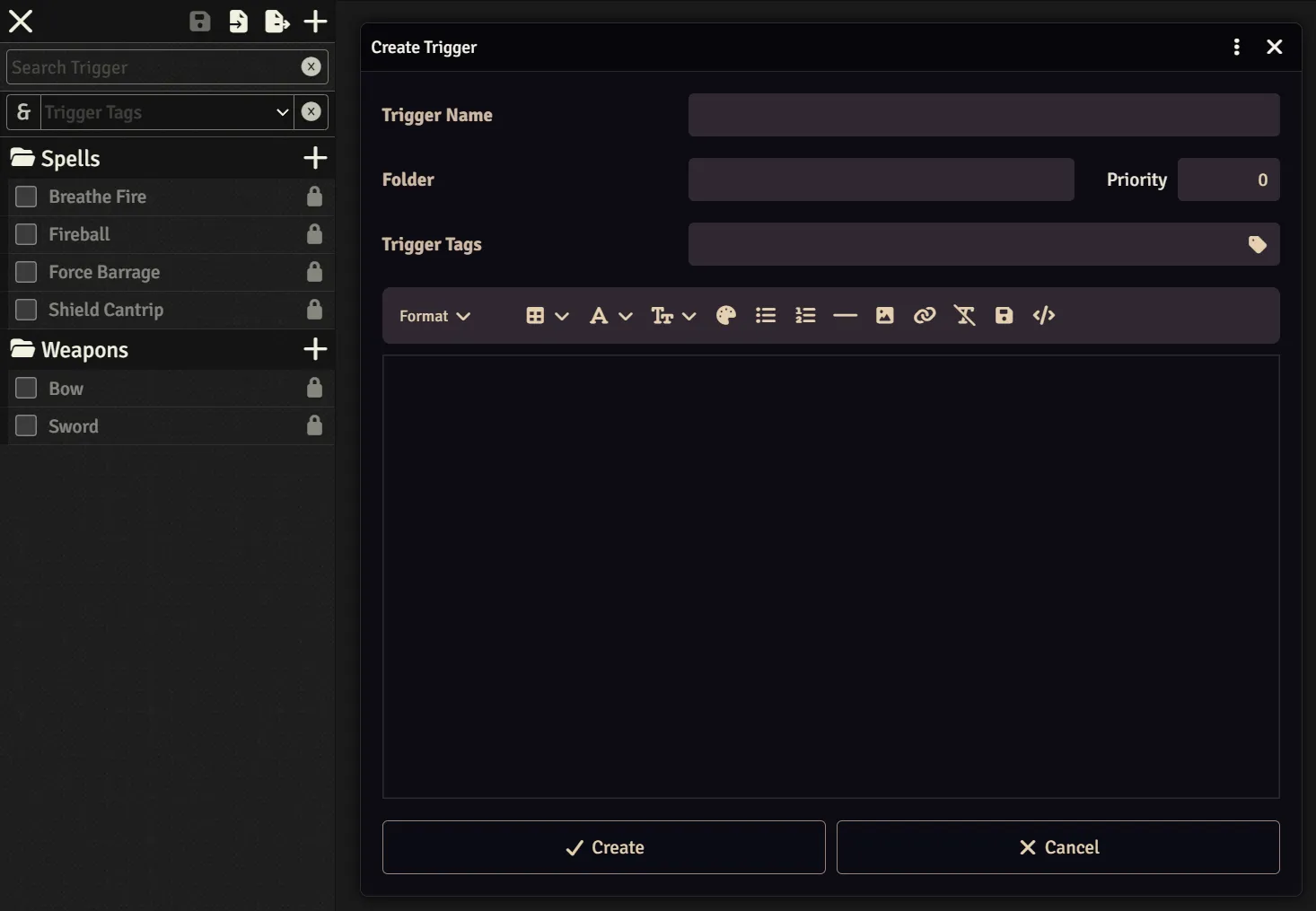The height and width of the screenshot is (911, 1316).
Task: Click the lock icon for Force Barrage
Action: point(314,271)
